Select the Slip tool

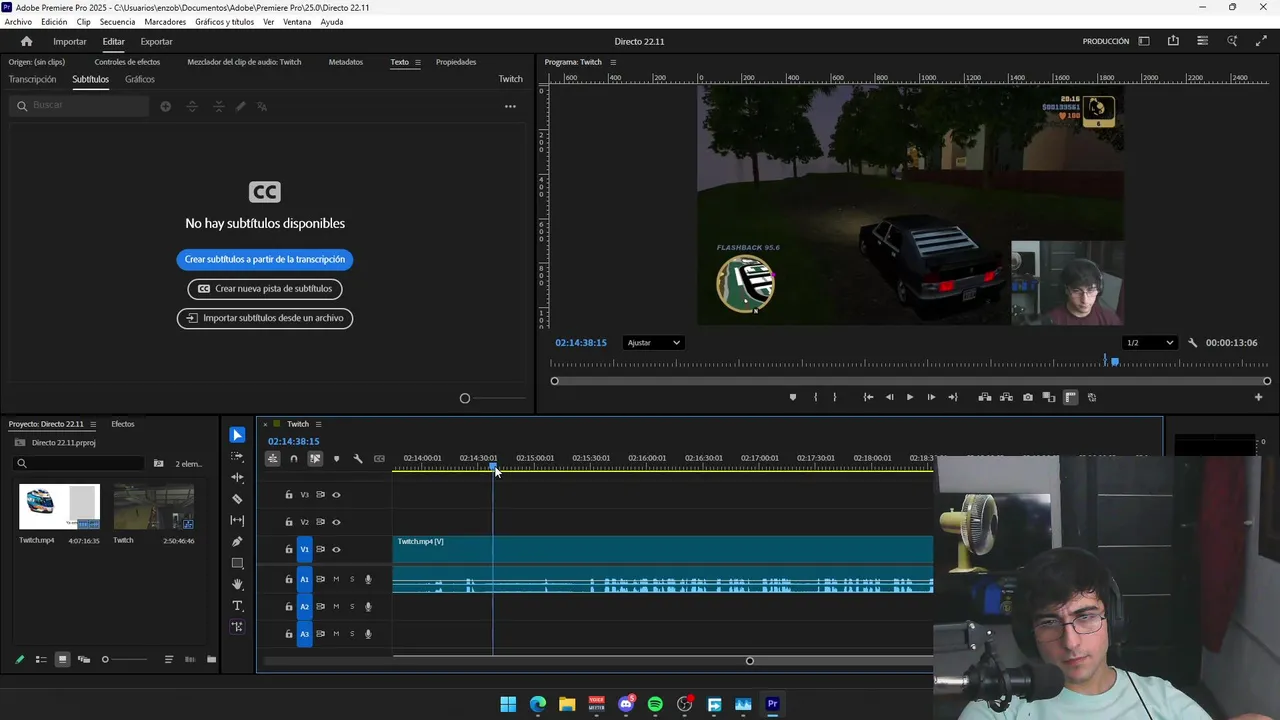click(x=237, y=520)
